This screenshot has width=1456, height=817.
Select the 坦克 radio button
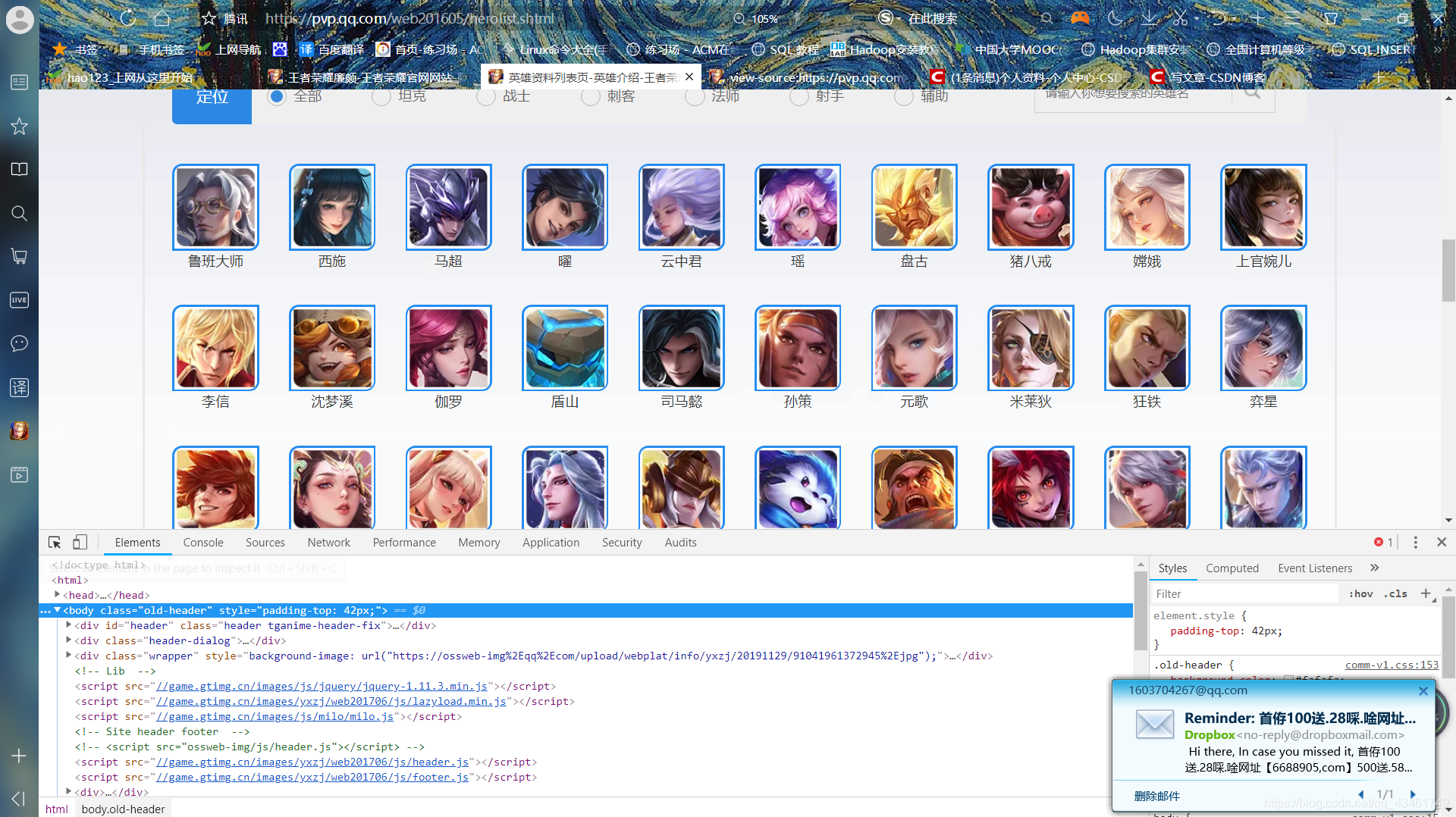[x=381, y=96]
